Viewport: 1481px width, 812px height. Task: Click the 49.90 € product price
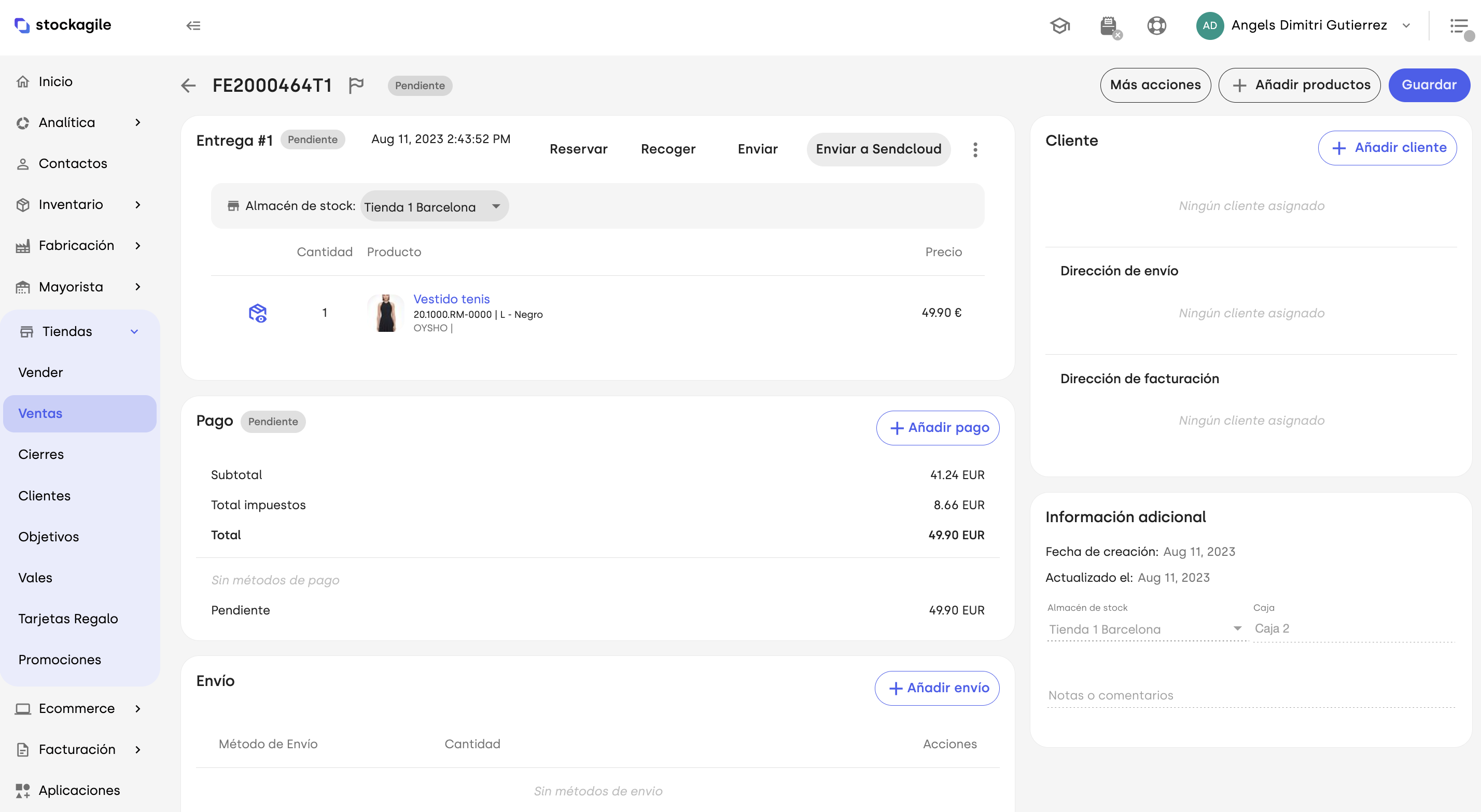pyautogui.click(x=942, y=313)
